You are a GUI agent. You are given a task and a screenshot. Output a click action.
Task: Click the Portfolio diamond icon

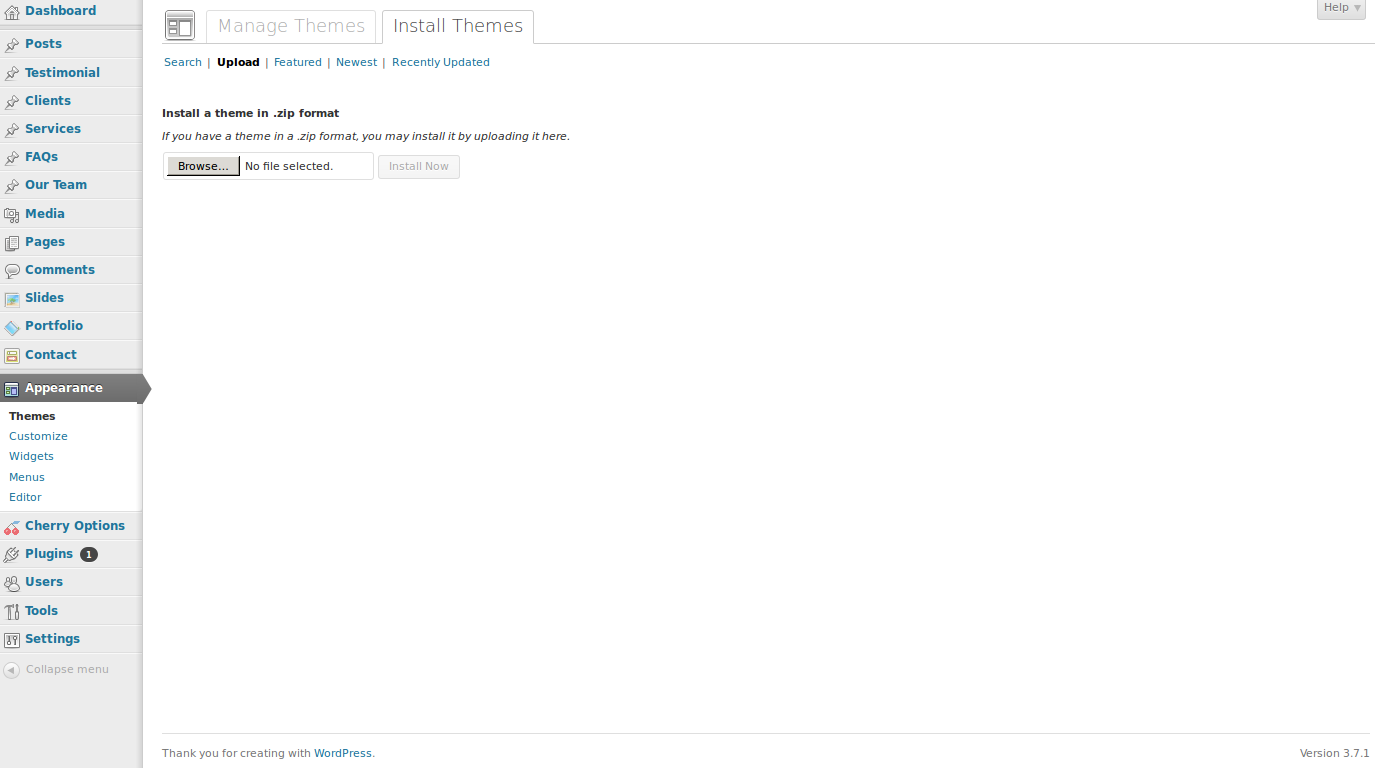12,327
